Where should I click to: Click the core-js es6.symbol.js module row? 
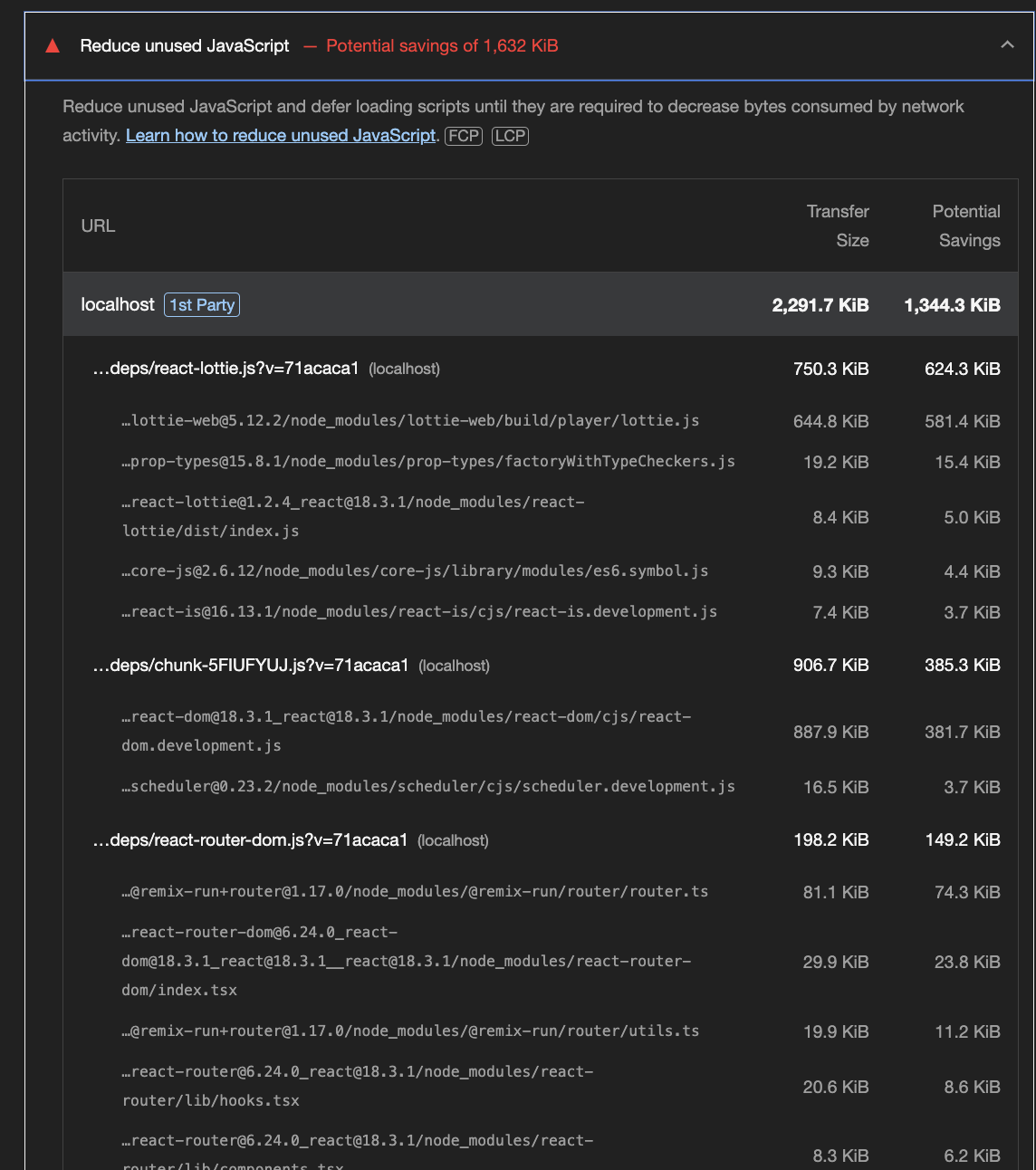(415, 571)
